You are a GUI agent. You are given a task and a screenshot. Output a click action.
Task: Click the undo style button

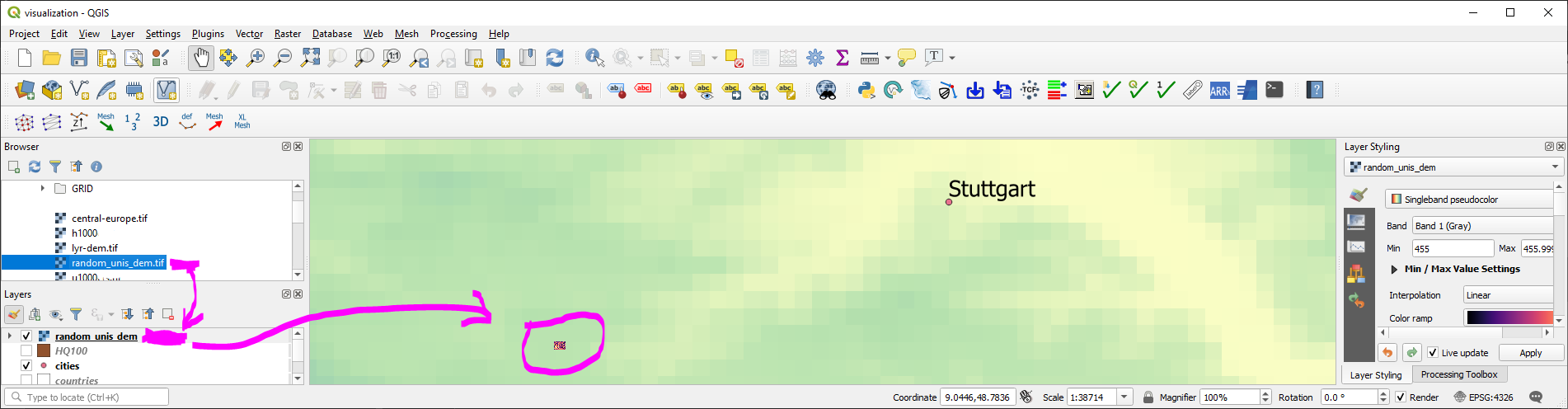point(1387,353)
